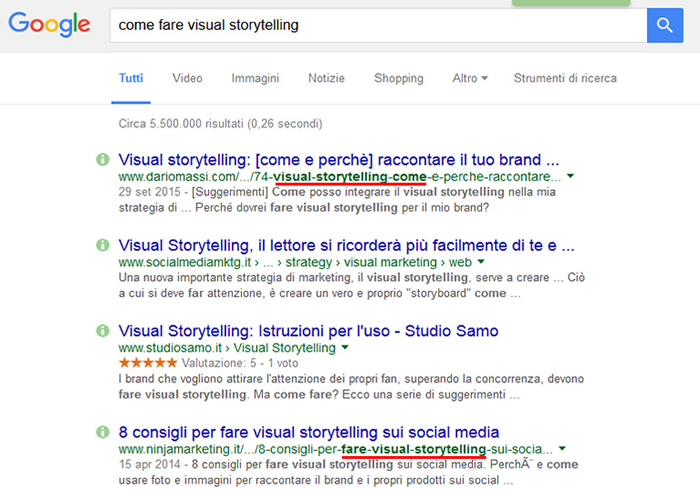700x495 pixels.
Task: Click 'Valutazione: 5 - 1 voto' text
Action: point(240,363)
